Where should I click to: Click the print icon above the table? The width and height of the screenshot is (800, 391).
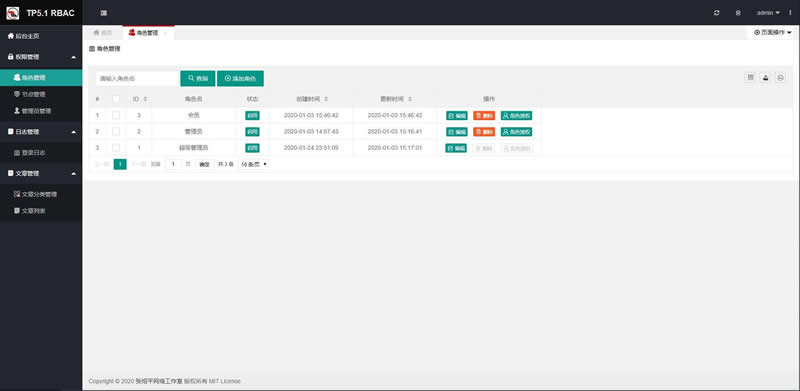point(780,78)
